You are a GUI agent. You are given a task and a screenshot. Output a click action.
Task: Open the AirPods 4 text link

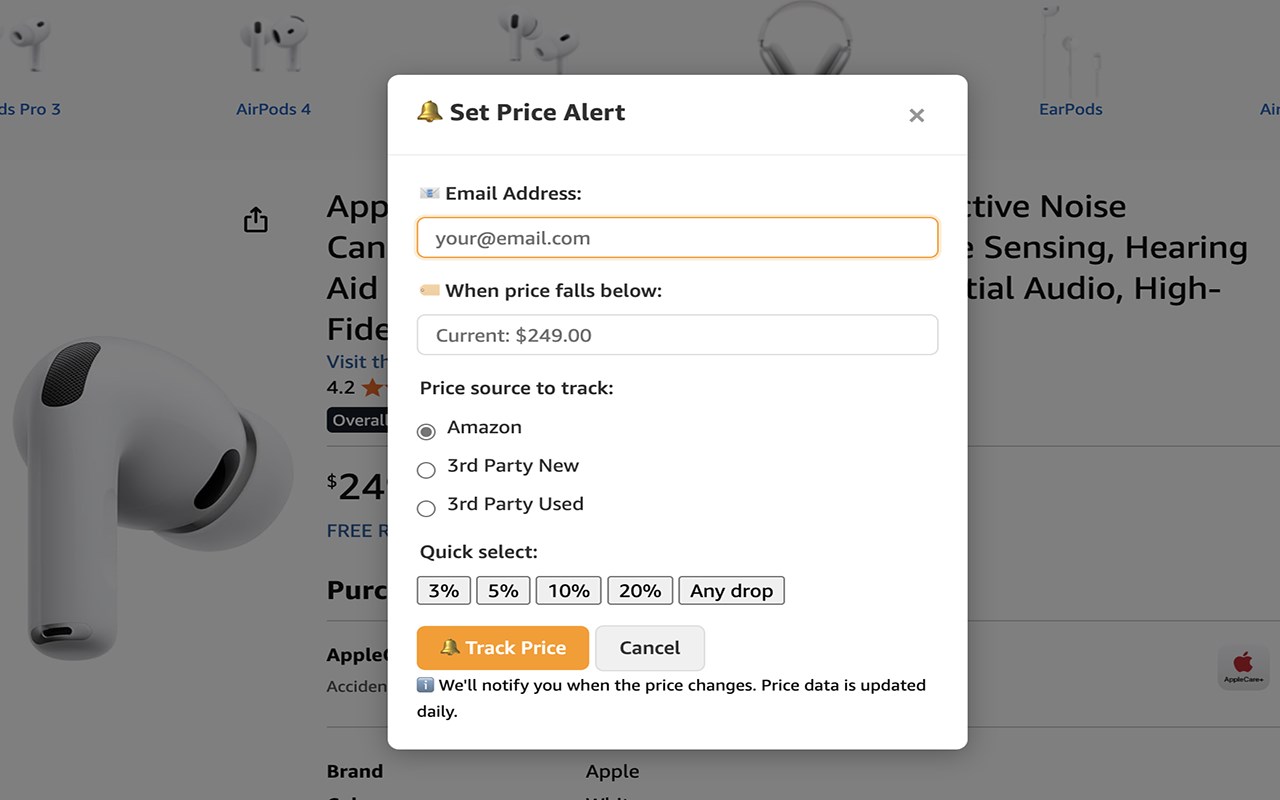(273, 109)
